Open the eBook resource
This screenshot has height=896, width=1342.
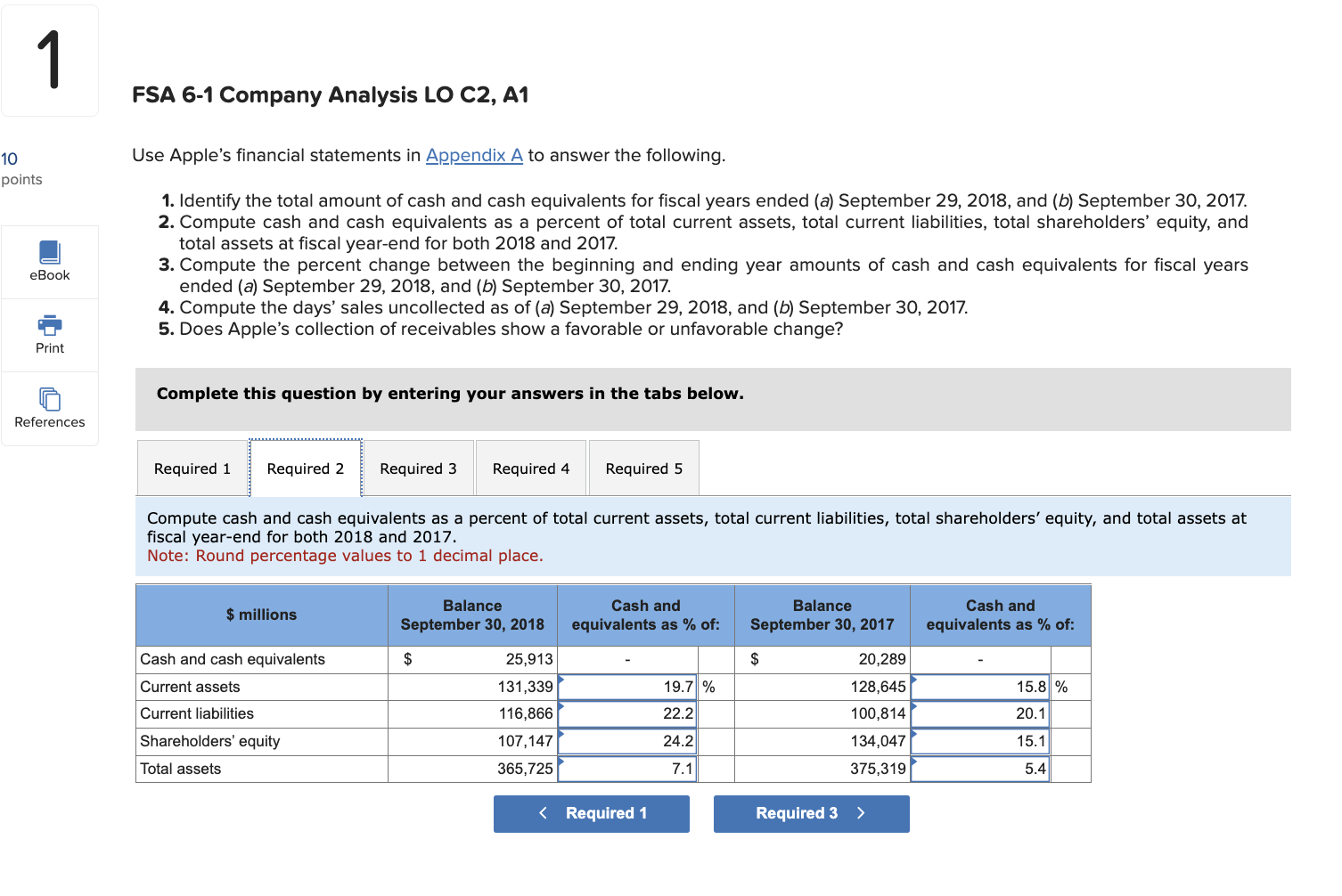[x=49, y=261]
